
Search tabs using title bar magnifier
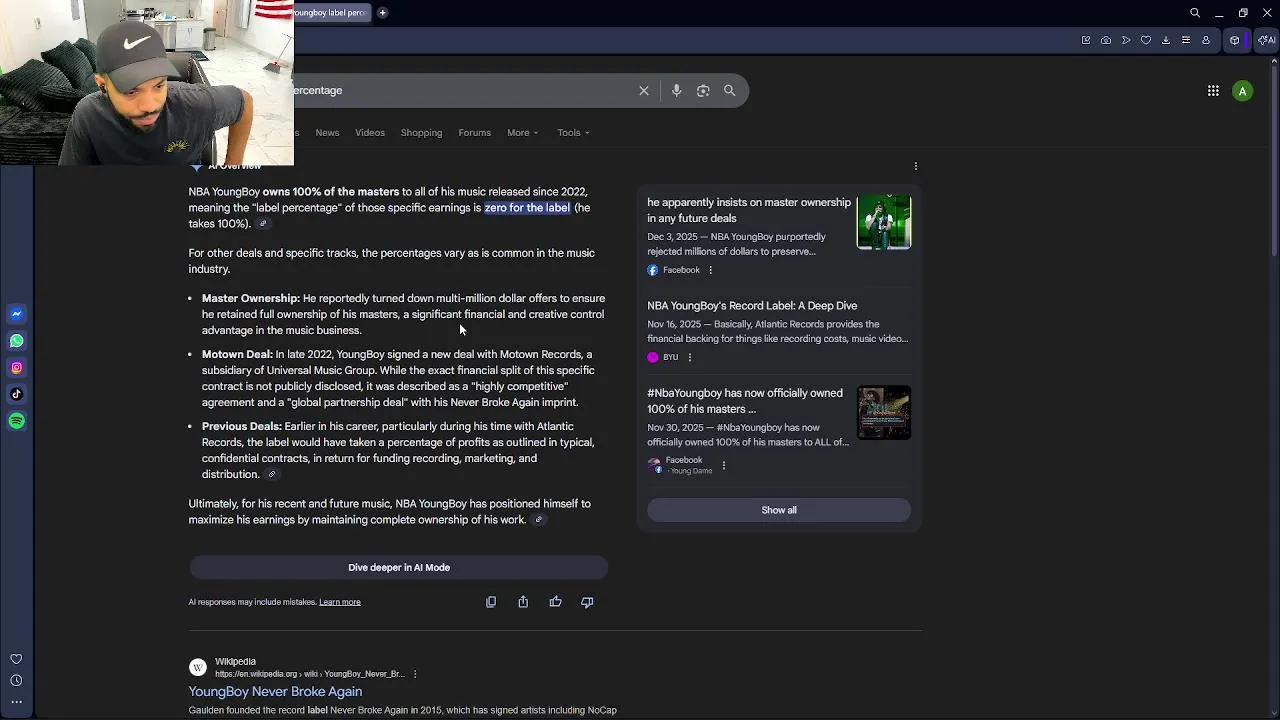coord(1195,13)
